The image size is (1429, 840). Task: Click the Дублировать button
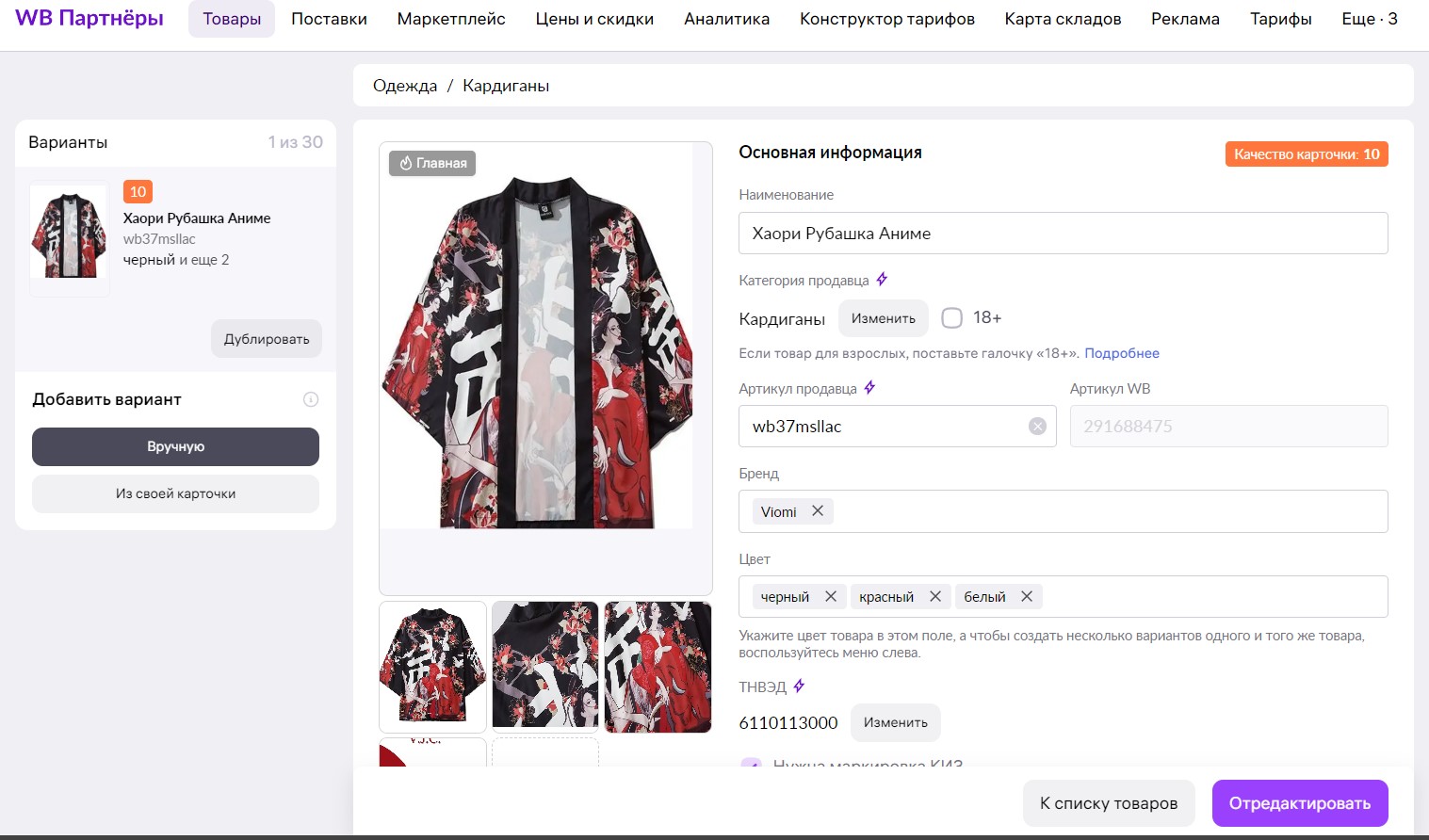click(x=267, y=339)
